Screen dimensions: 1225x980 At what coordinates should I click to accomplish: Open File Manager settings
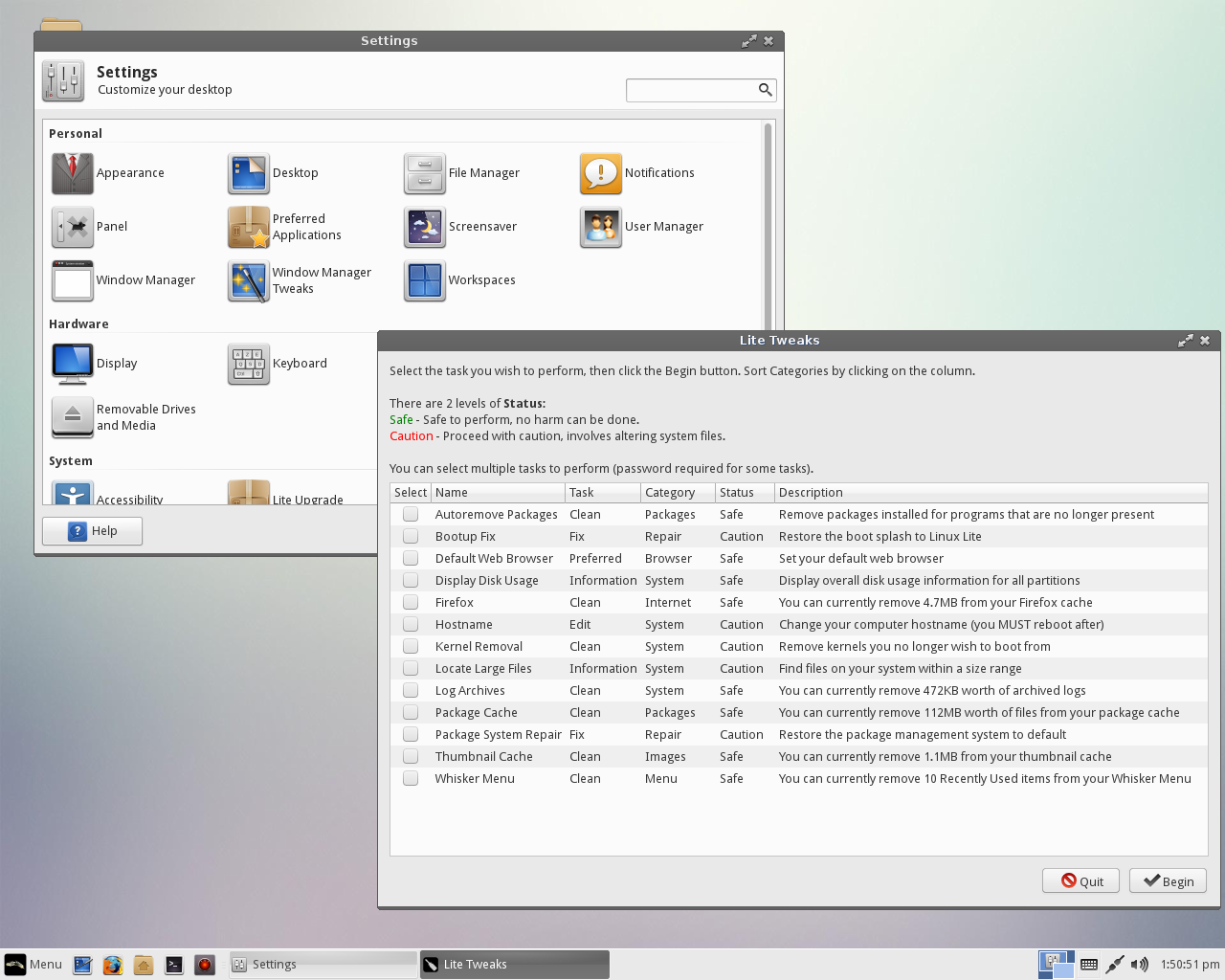[461, 173]
